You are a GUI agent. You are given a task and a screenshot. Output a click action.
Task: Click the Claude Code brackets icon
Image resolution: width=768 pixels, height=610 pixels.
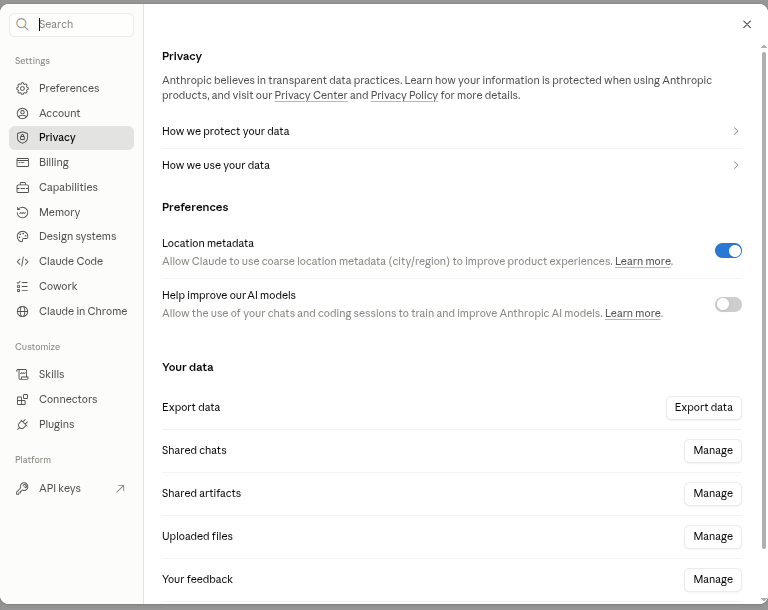point(23,262)
